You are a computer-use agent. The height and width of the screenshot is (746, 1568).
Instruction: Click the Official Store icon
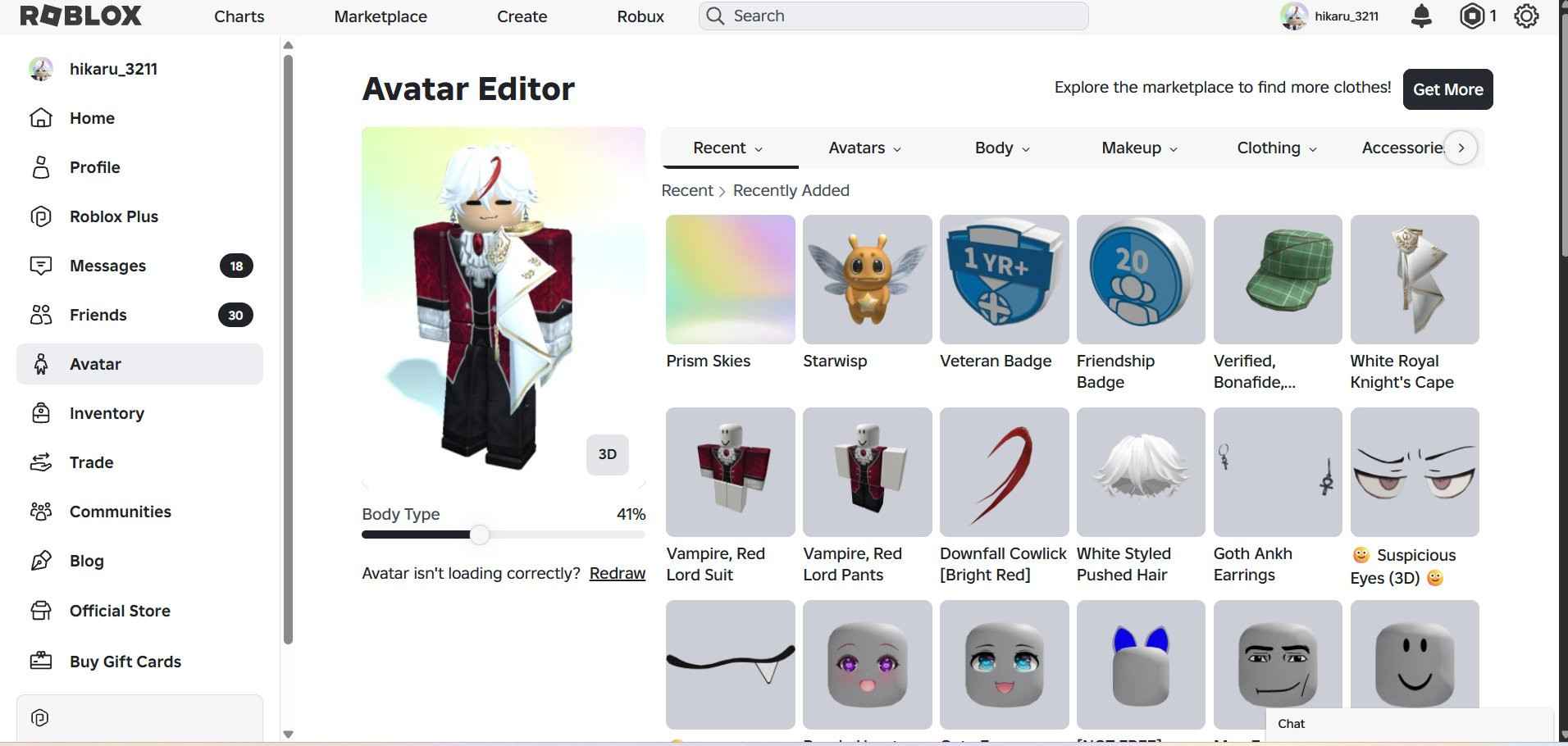click(x=41, y=611)
